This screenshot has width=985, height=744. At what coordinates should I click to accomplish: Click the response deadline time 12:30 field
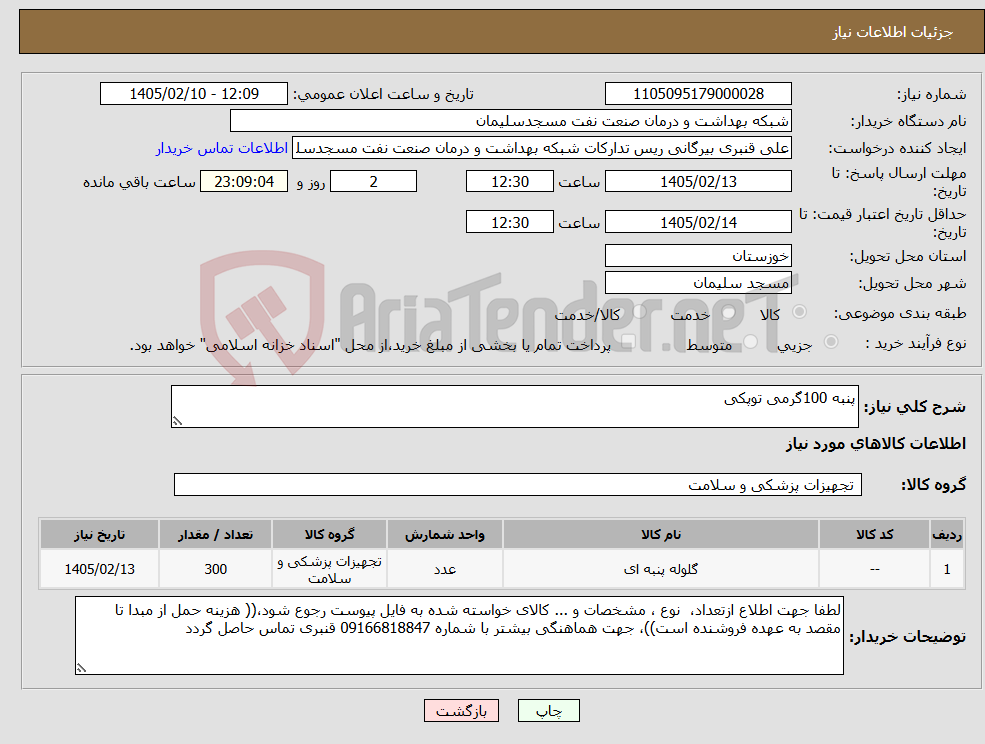click(x=509, y=182)
